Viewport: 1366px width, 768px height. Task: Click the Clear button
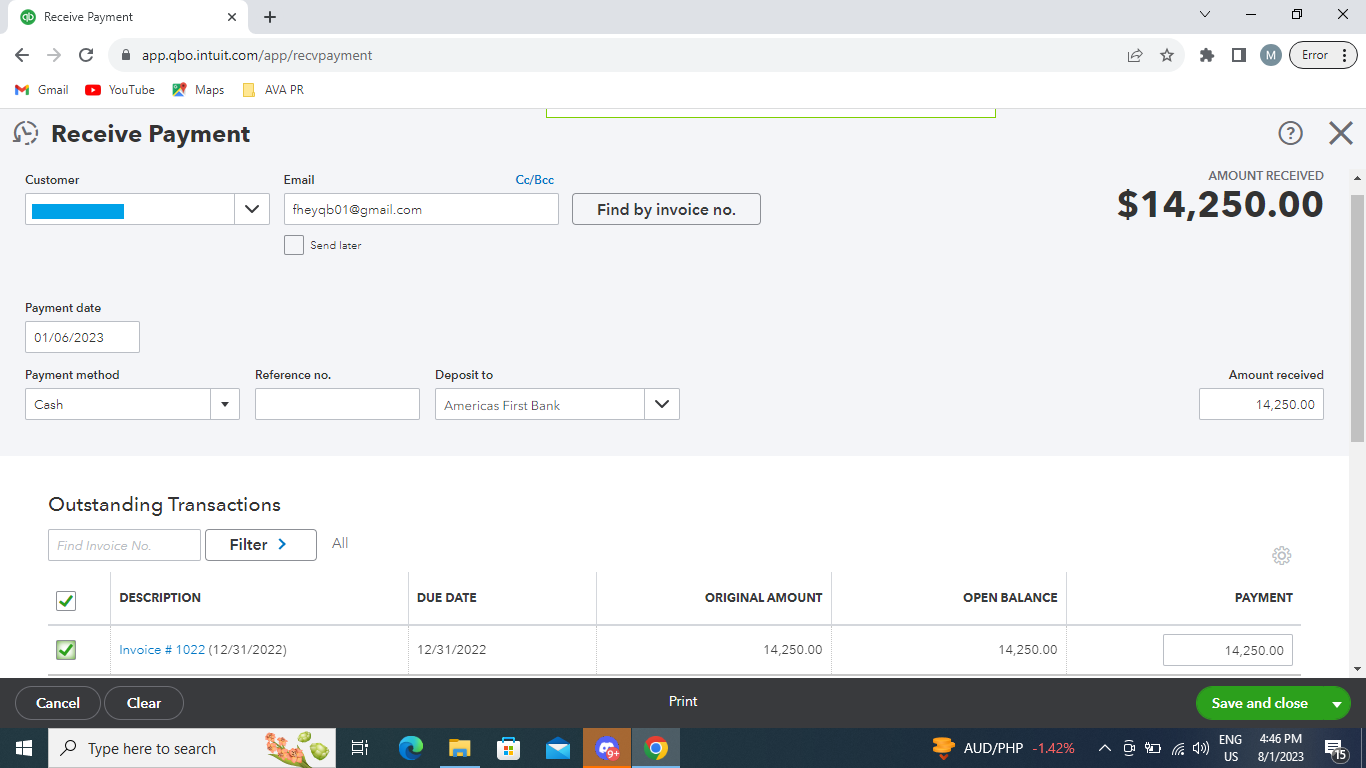pyautogui.click(x=144, y=703)
